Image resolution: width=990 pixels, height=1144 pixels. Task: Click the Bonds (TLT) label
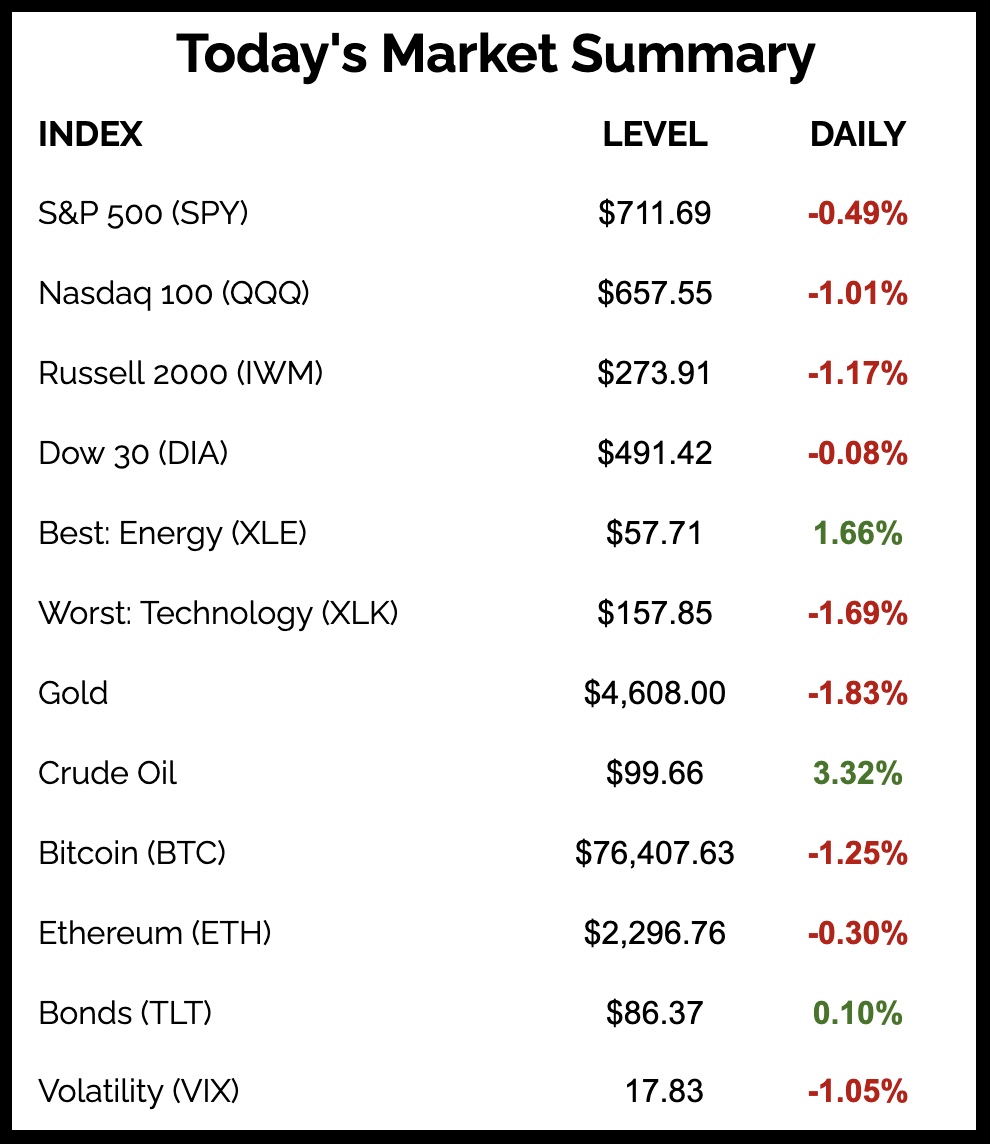pos(125,1013)
